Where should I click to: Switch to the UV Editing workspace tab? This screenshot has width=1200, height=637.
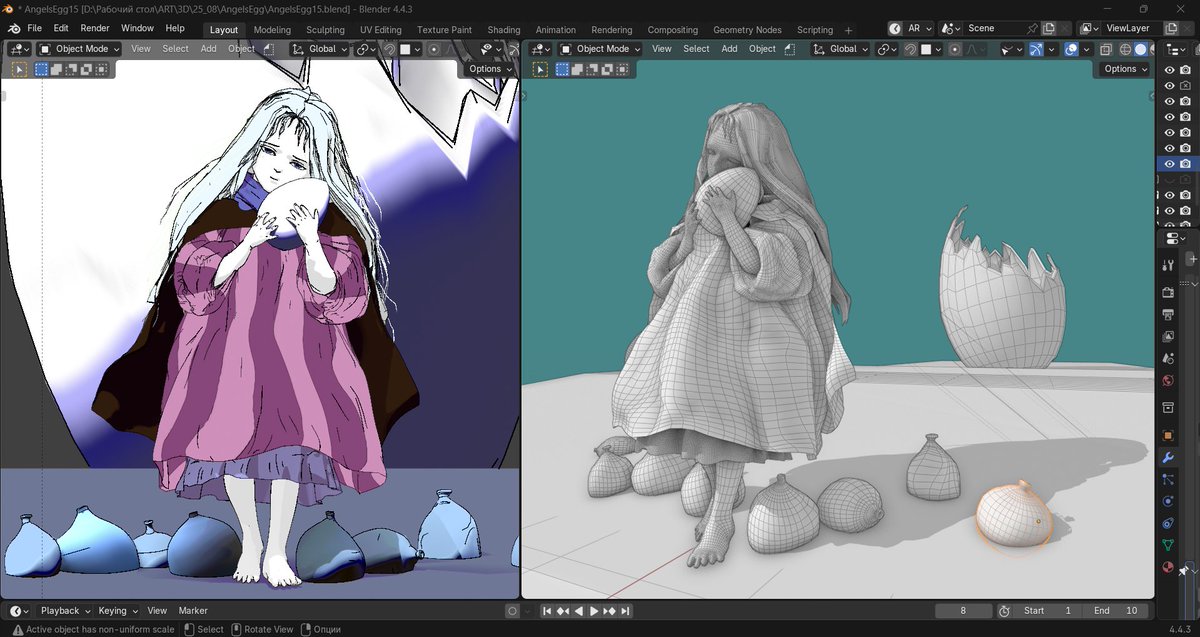click(381, 30)
